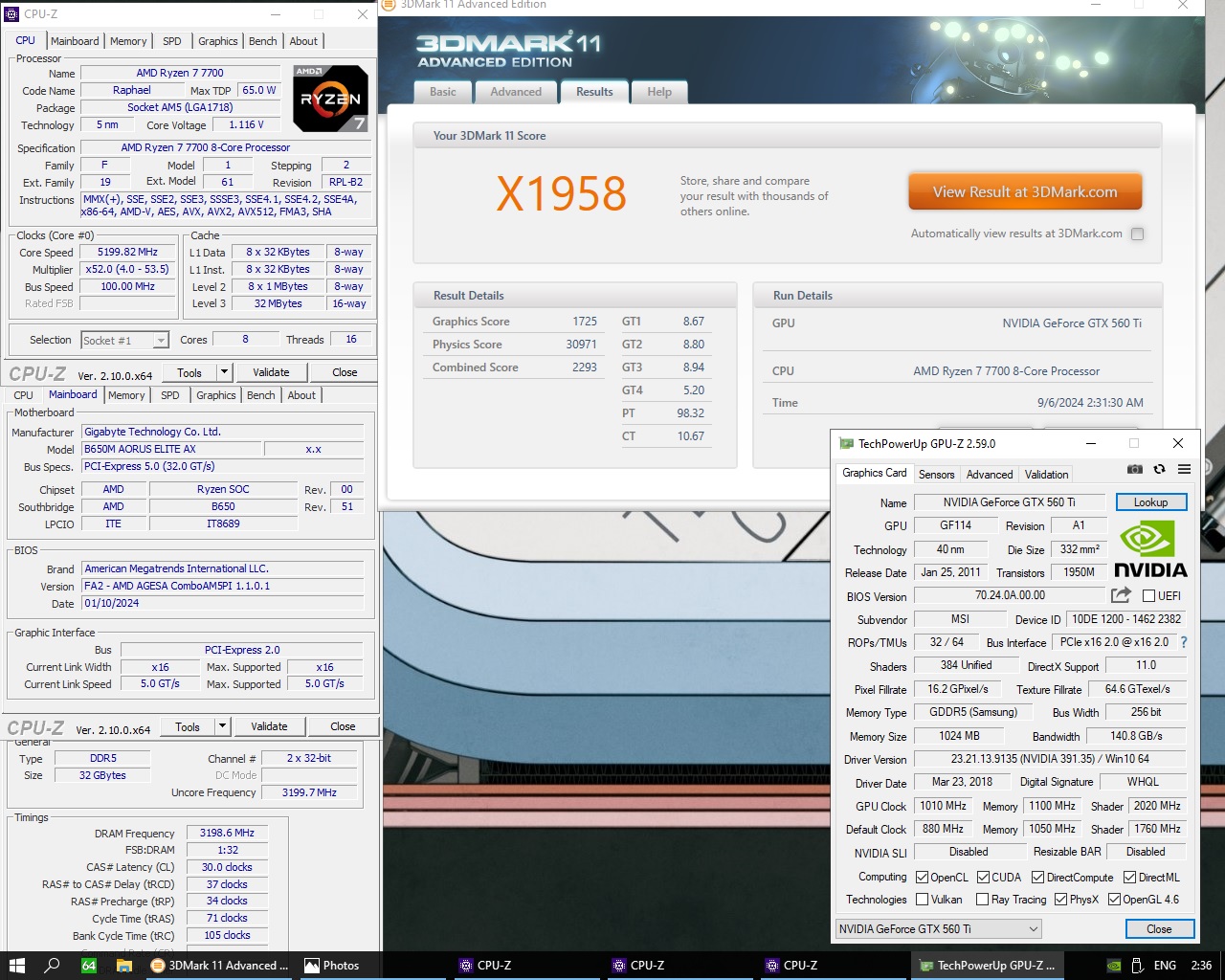Click the Driver Version field in GPU-Z

(1050, 759)
